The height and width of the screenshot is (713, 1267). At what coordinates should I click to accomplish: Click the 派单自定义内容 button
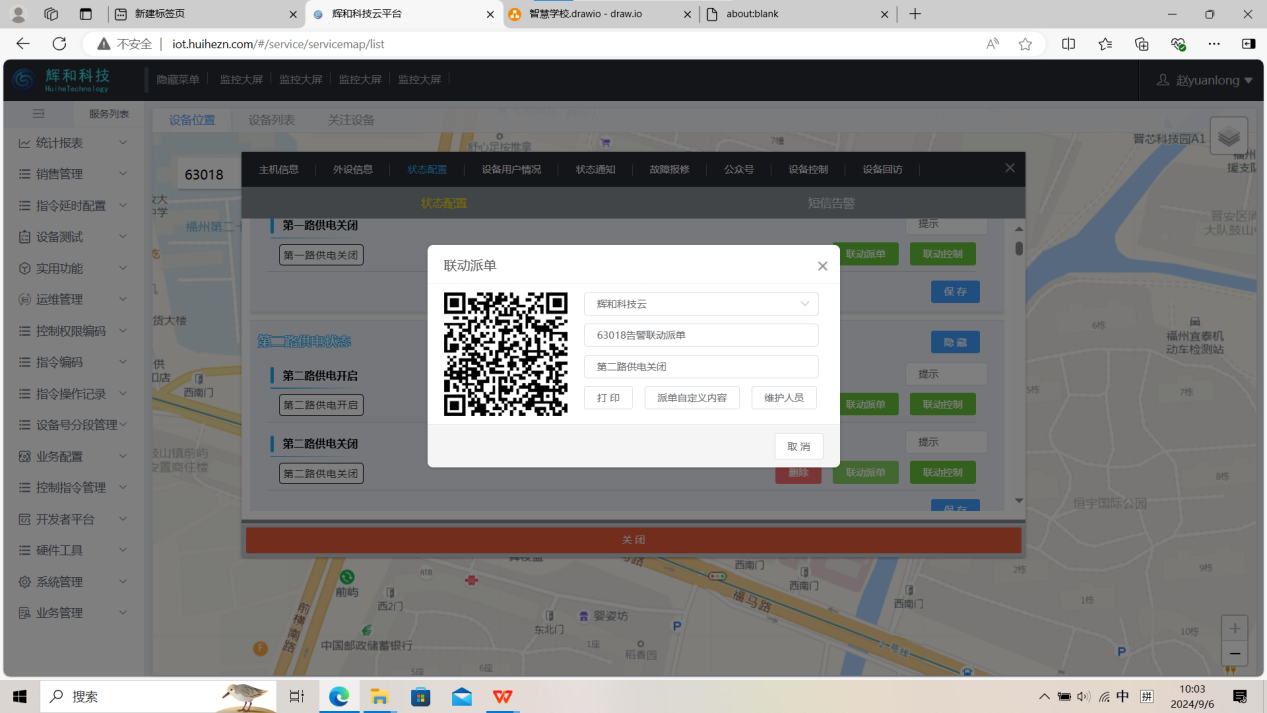click(x=691, y=398)
